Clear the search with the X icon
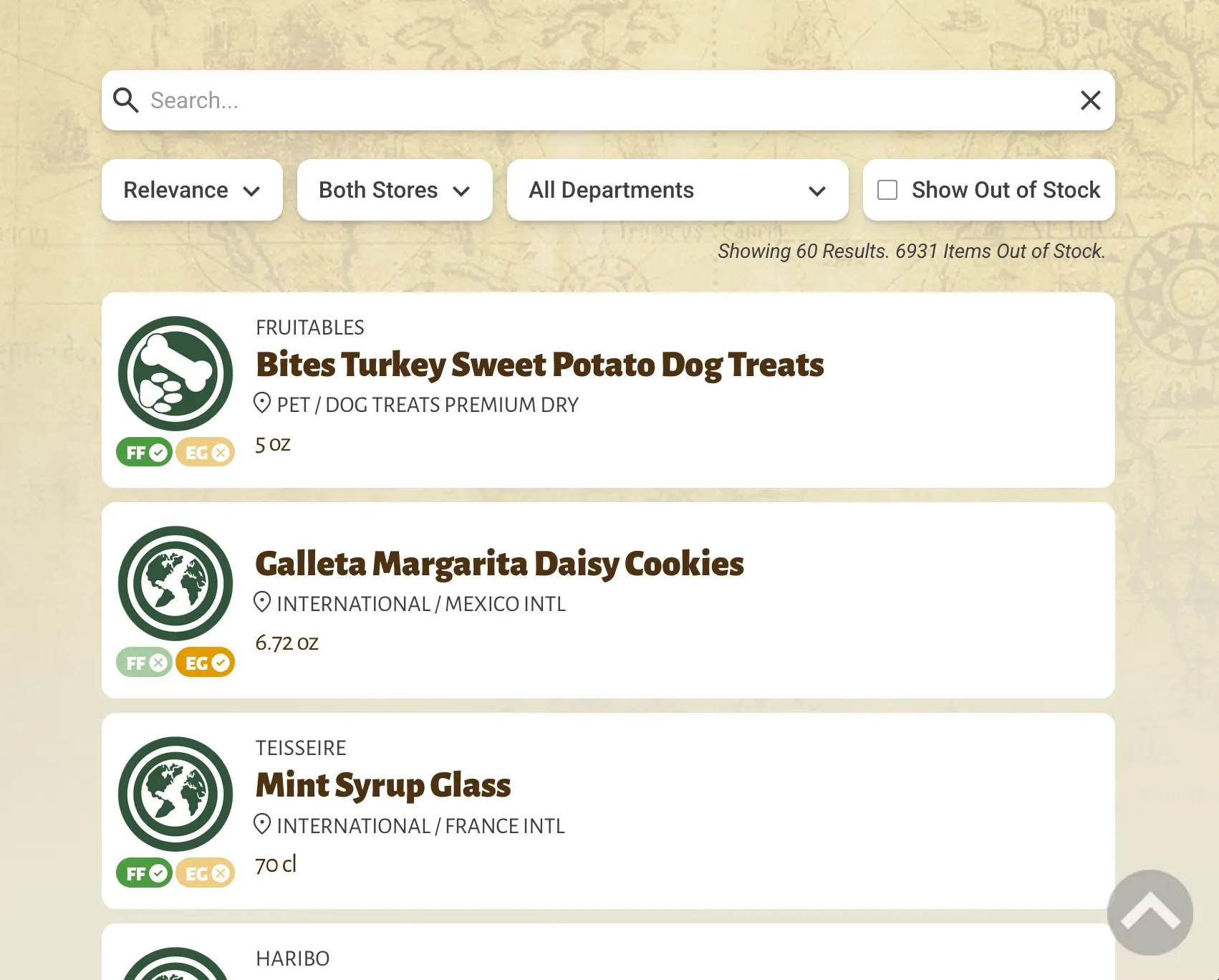Screen dimensions: 1219x980 tap(1090, 100)
